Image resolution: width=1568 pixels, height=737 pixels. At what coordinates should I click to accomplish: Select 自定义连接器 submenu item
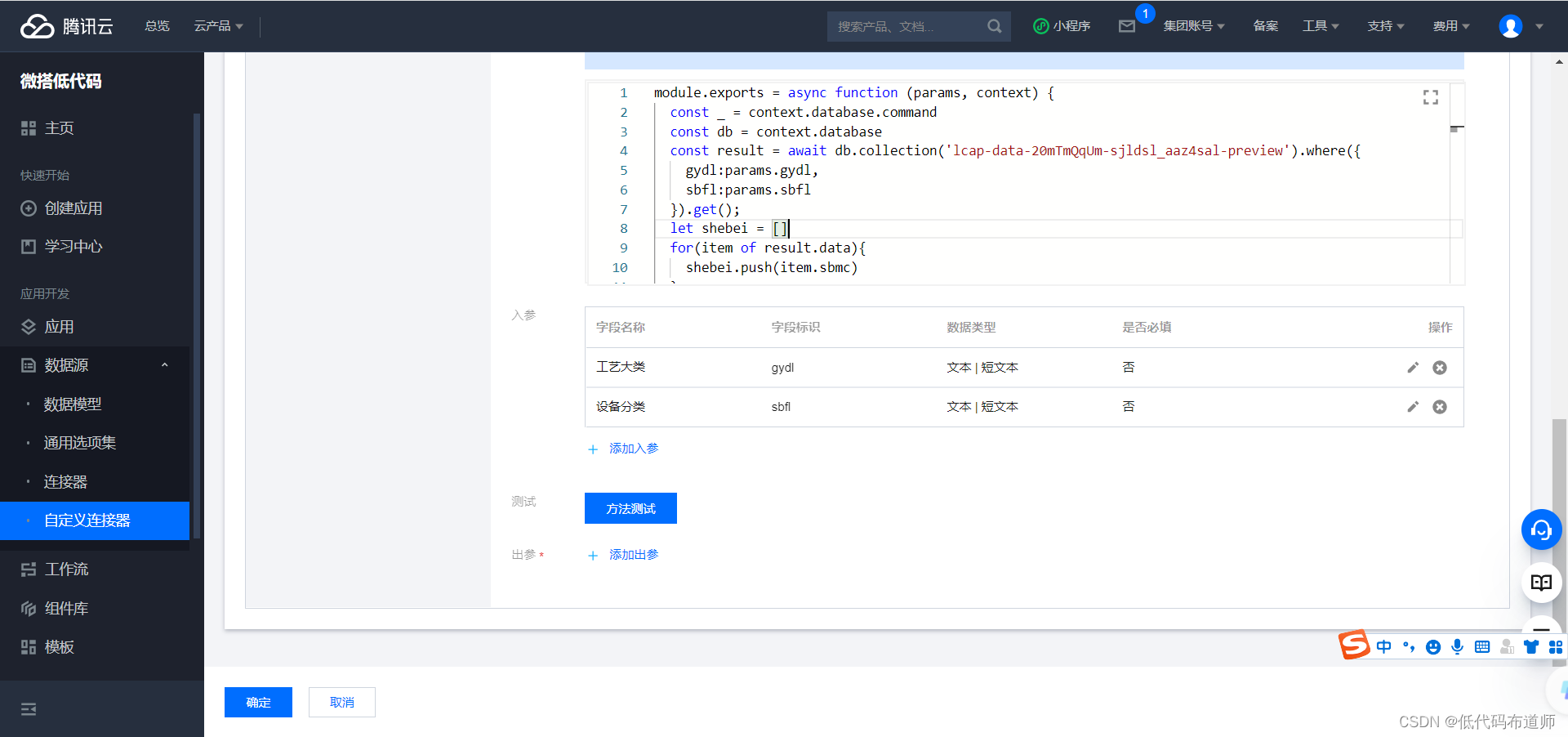(95, 520)
